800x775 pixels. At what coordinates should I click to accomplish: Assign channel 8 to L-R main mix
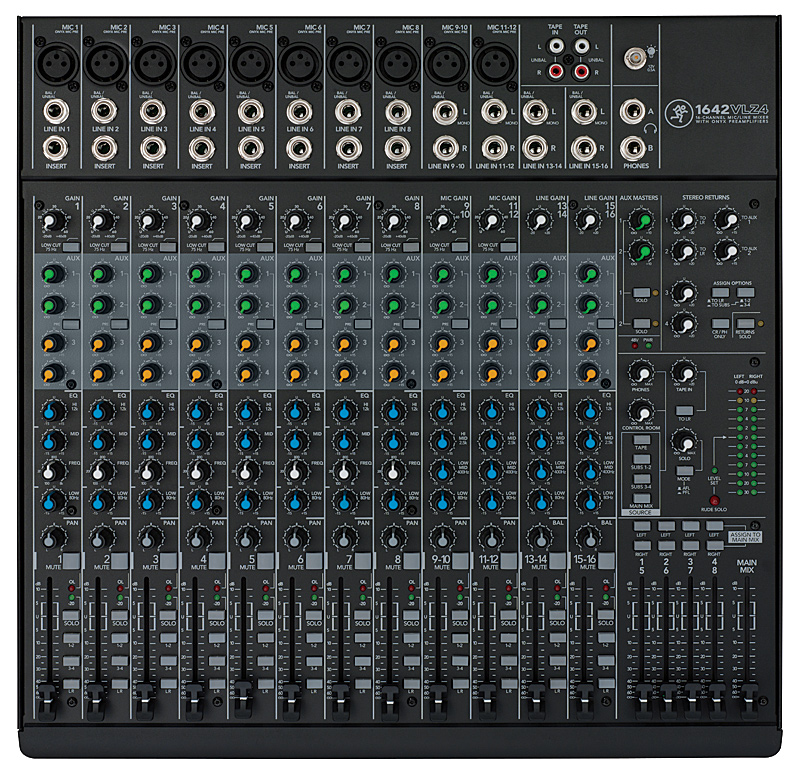411,684
